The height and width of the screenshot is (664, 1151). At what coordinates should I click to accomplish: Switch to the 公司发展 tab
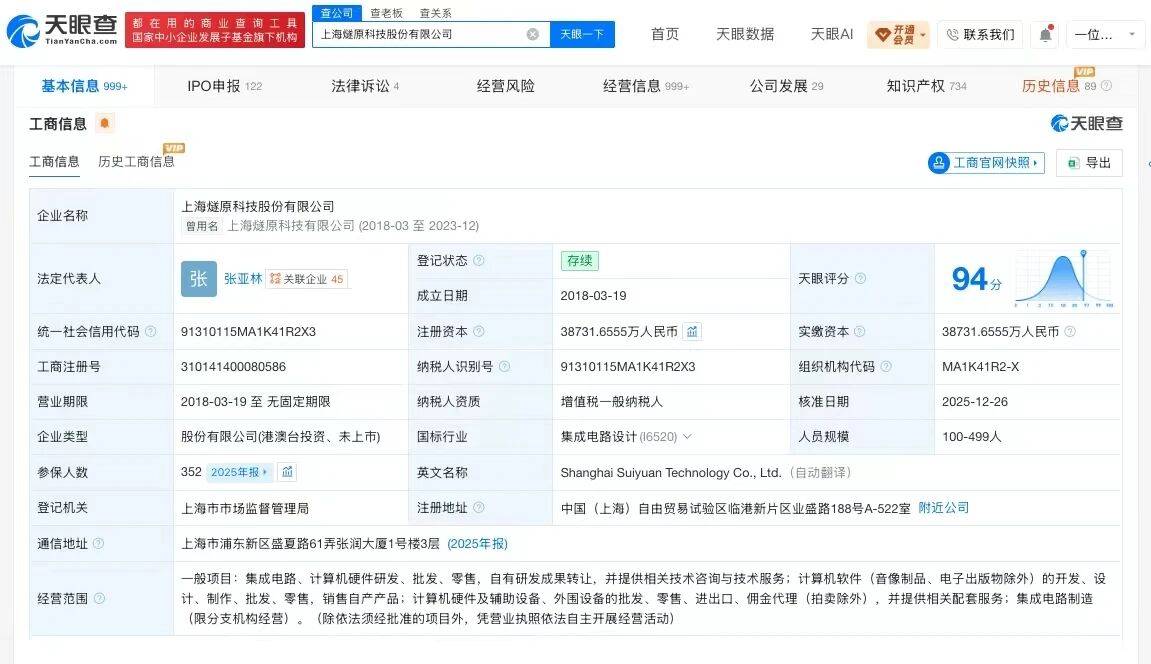(786, 86)
